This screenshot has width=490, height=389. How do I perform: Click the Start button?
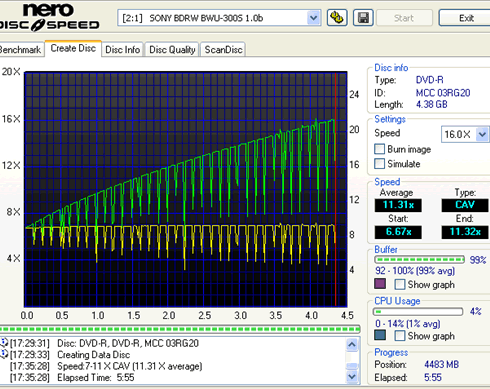(x=404, y=18)
